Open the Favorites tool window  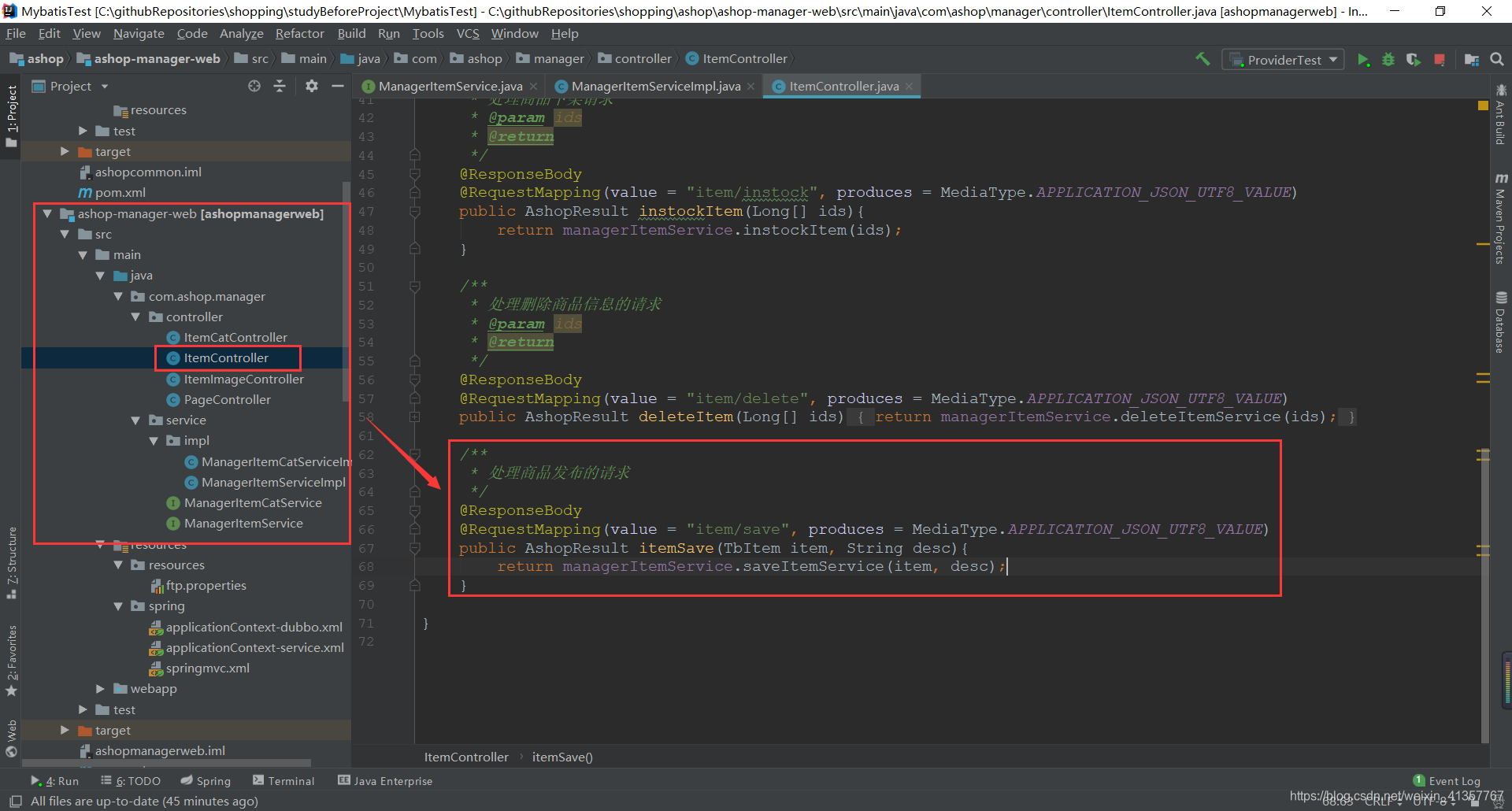tap(12, 660)
